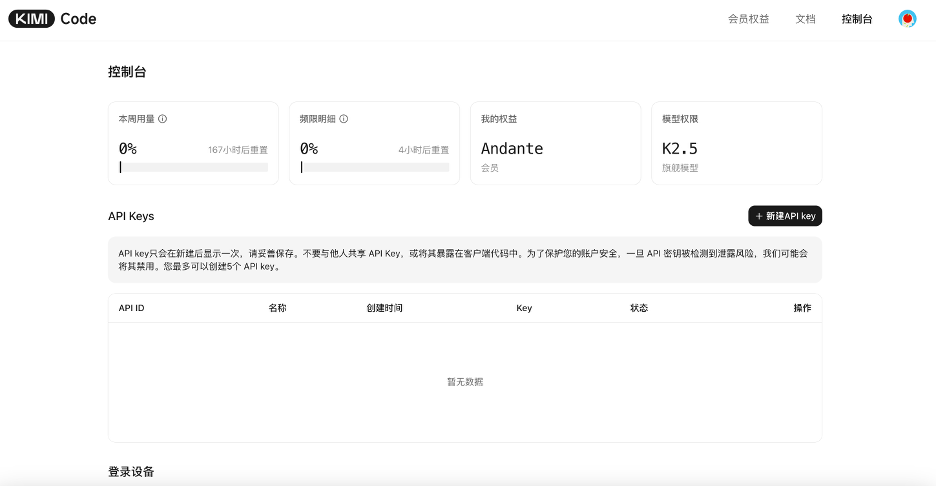Click the 频限明细 progress bar
936x486 pixels.
click(x=375, y=167)
